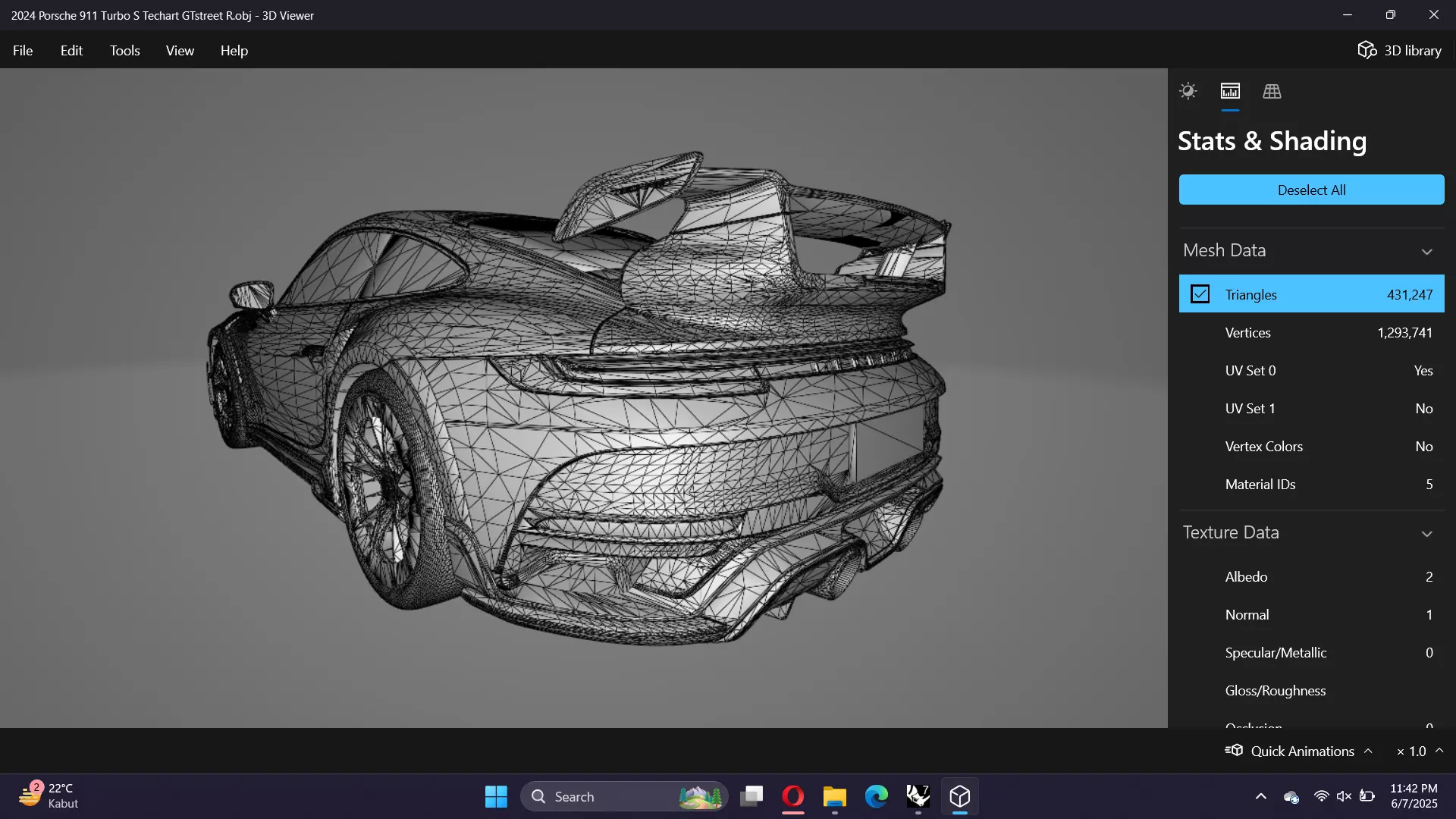
Task: Open the View menu
Action: [x=180, y=50]
